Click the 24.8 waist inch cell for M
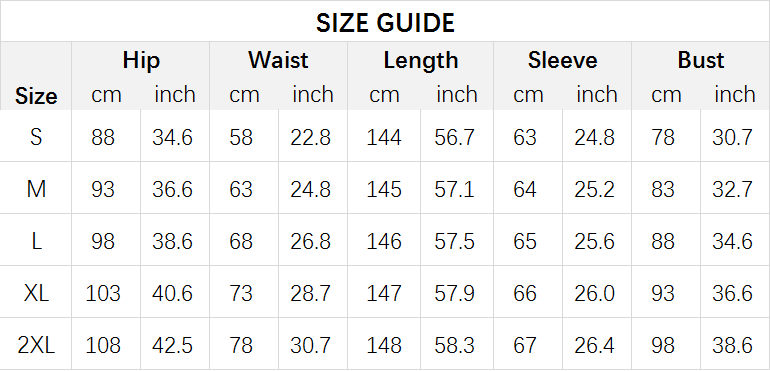 [310, 189]
